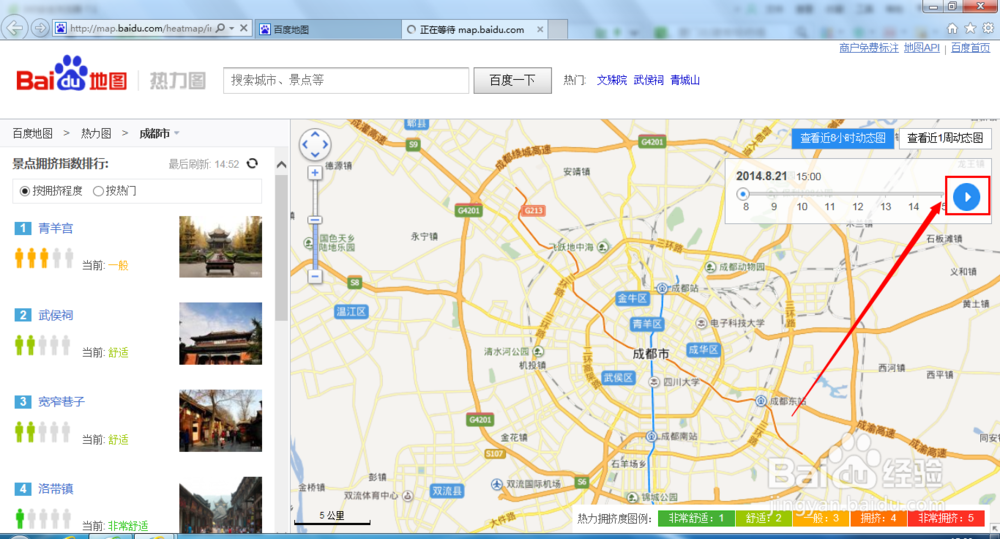Open the browser home icon
The width and height of the screenshot is (1000, 539).
coord(952,28)
